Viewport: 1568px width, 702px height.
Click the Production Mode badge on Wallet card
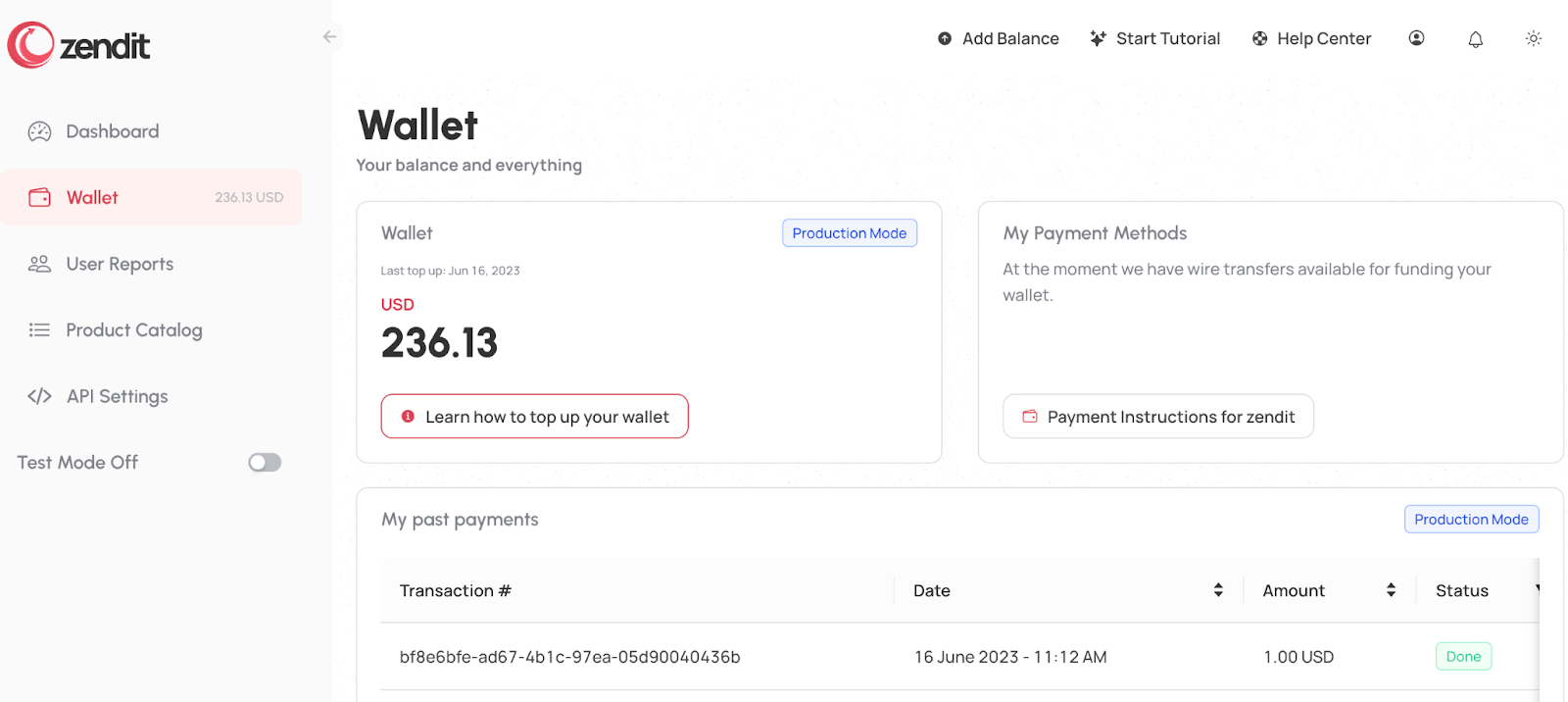click(849, 232)
